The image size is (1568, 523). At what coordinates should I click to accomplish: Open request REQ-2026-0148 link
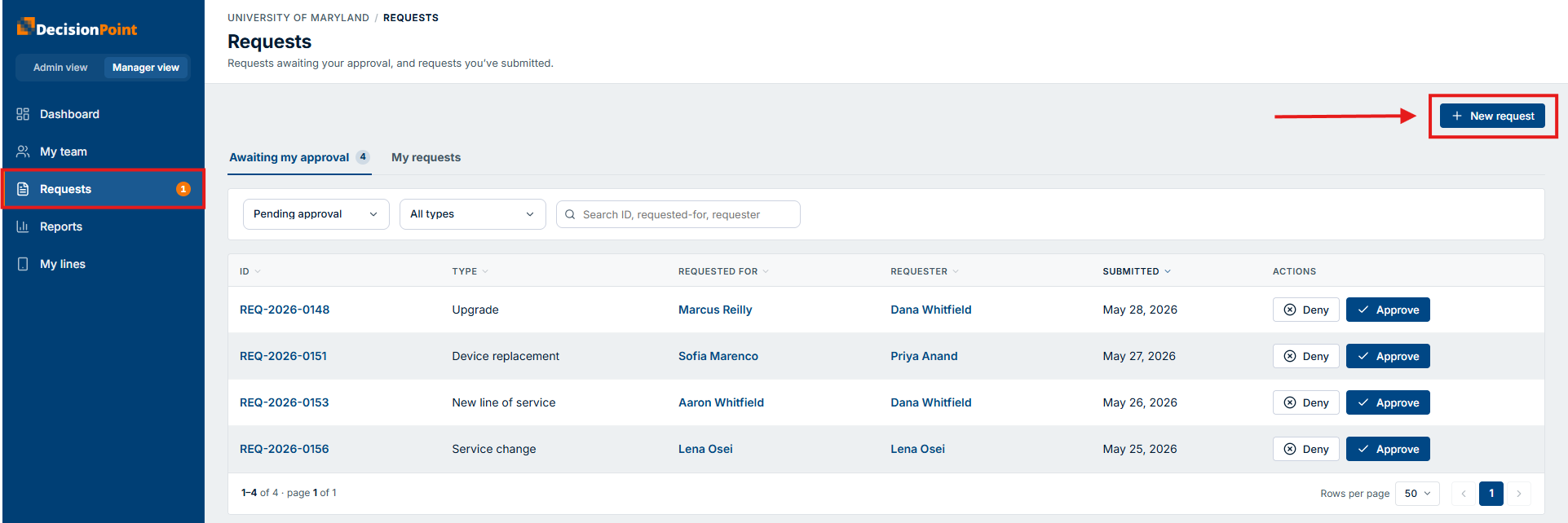coord(285,310)
